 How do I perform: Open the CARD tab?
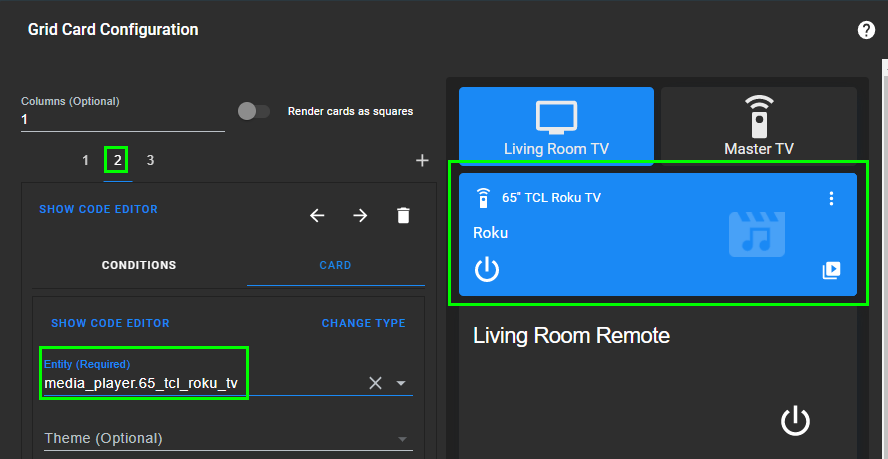pos(335,265)
